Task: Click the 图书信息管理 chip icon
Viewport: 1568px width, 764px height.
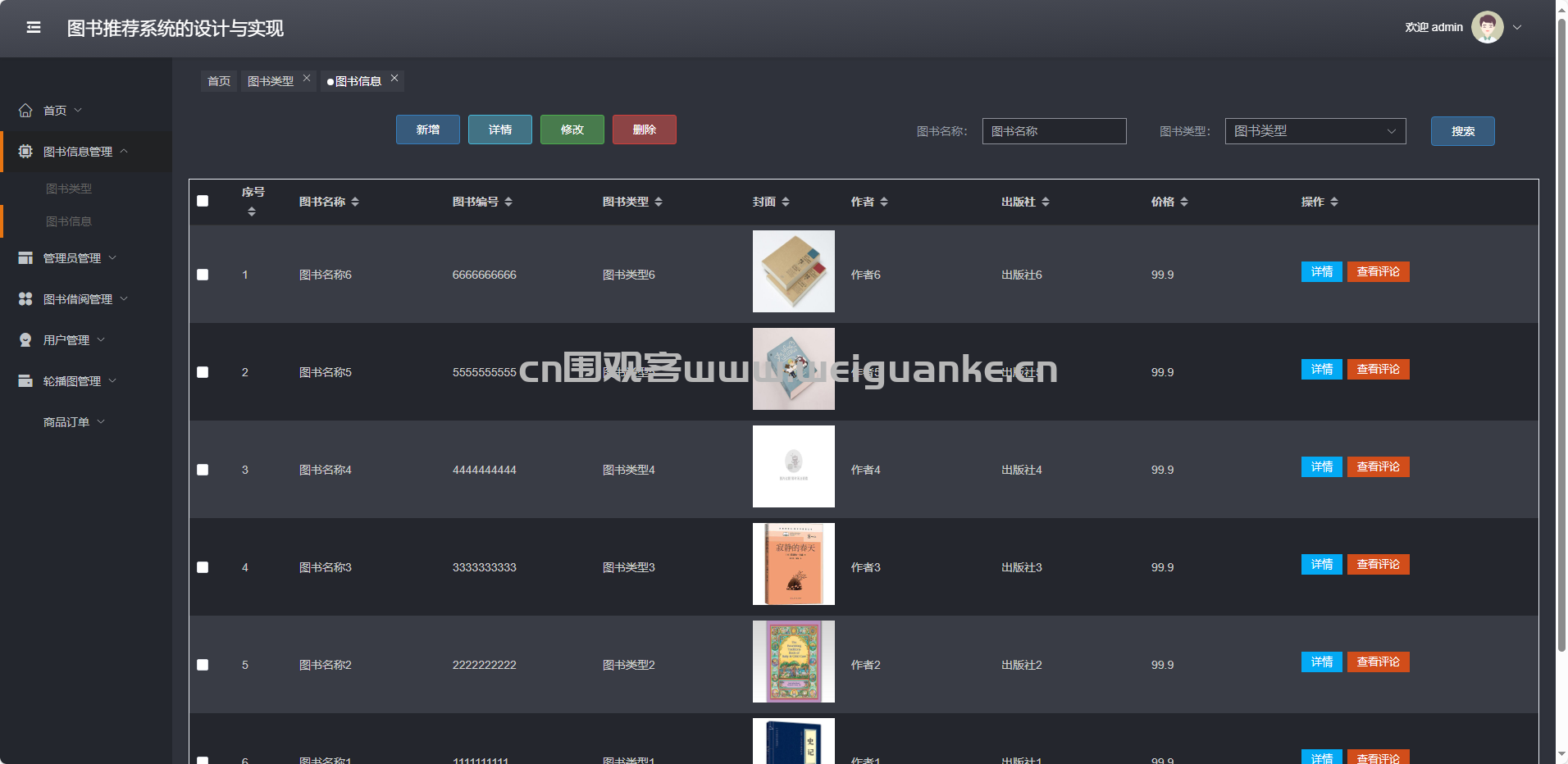Action: click(25, 152)
